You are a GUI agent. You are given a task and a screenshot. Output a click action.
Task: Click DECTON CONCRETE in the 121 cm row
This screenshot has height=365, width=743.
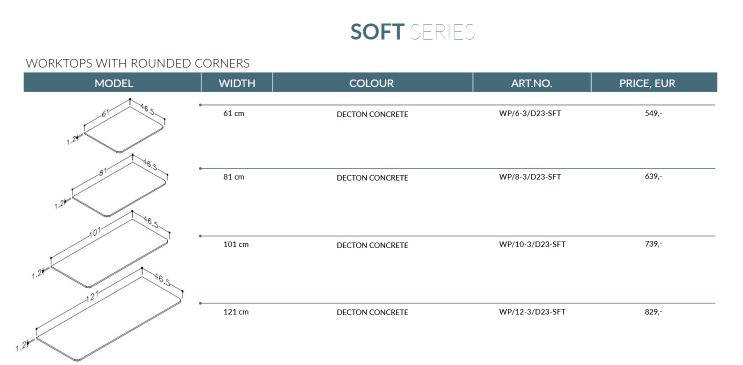tap(372, 312)
